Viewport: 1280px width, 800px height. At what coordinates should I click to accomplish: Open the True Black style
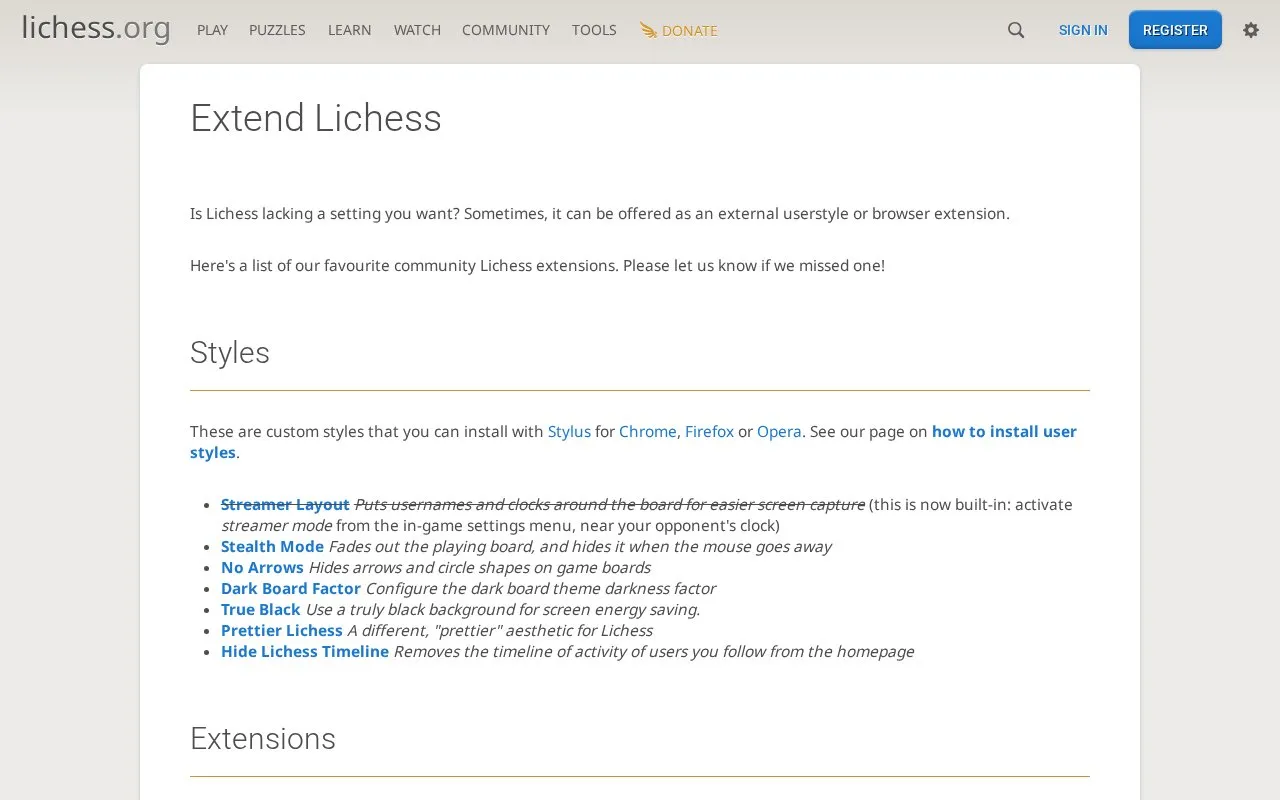261,610
